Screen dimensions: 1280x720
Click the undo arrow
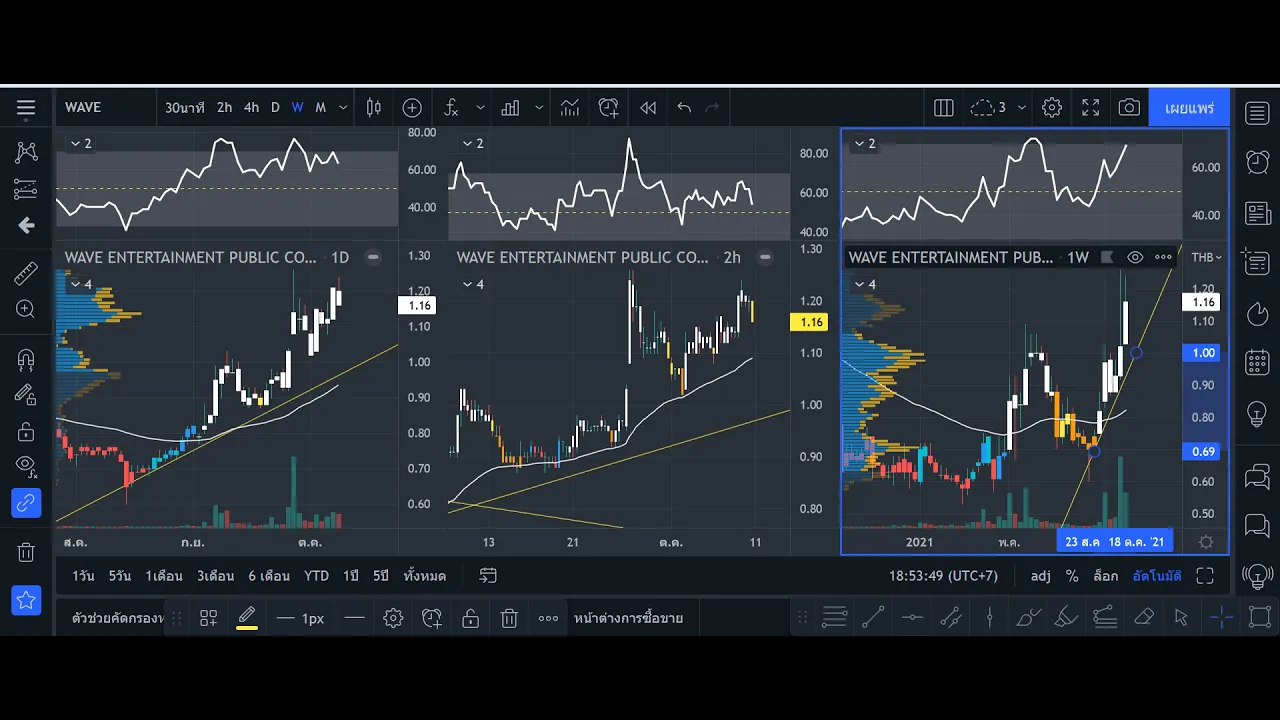tap(684, 108)
